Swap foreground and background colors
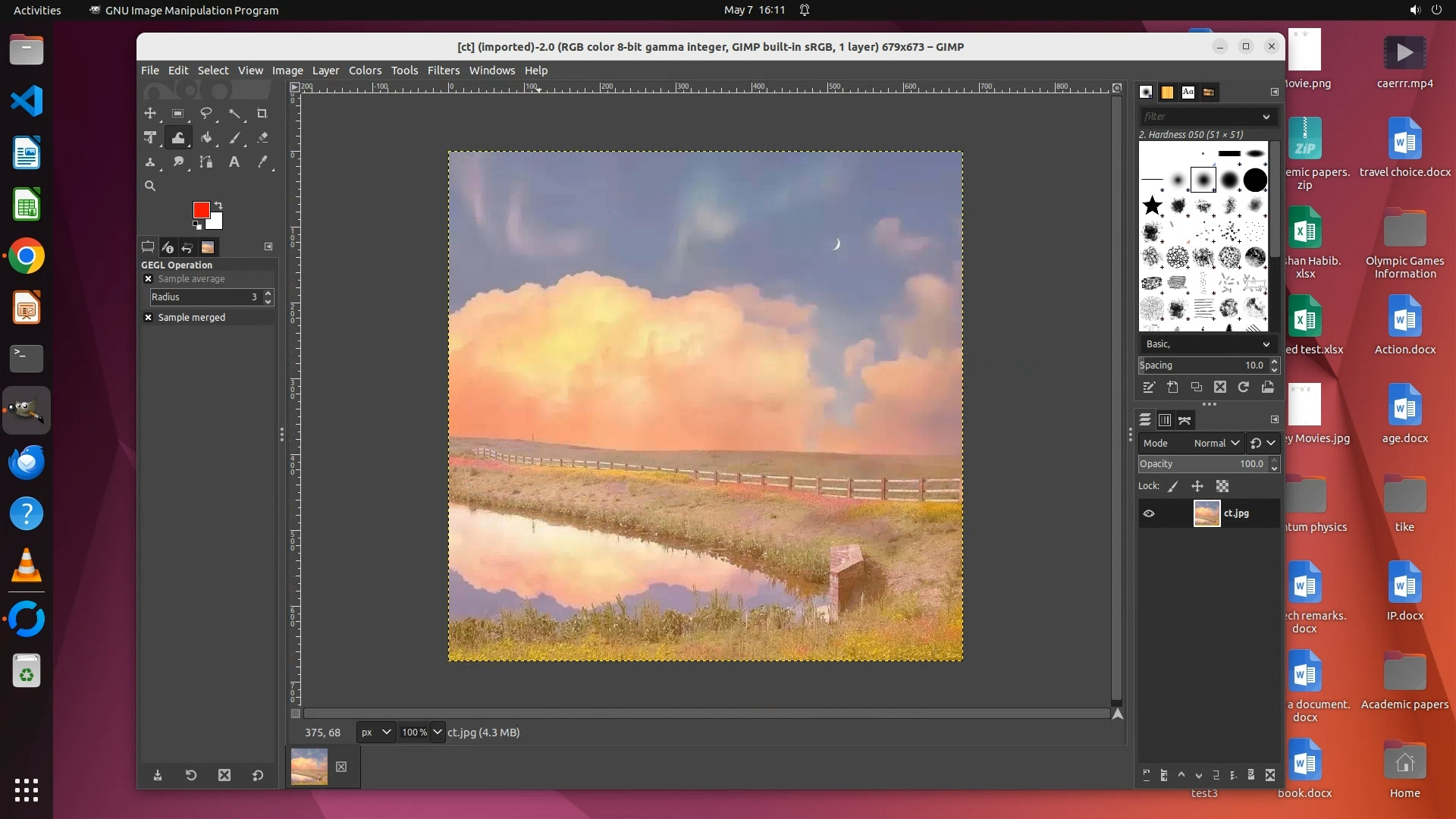 [x=218, y=206]
